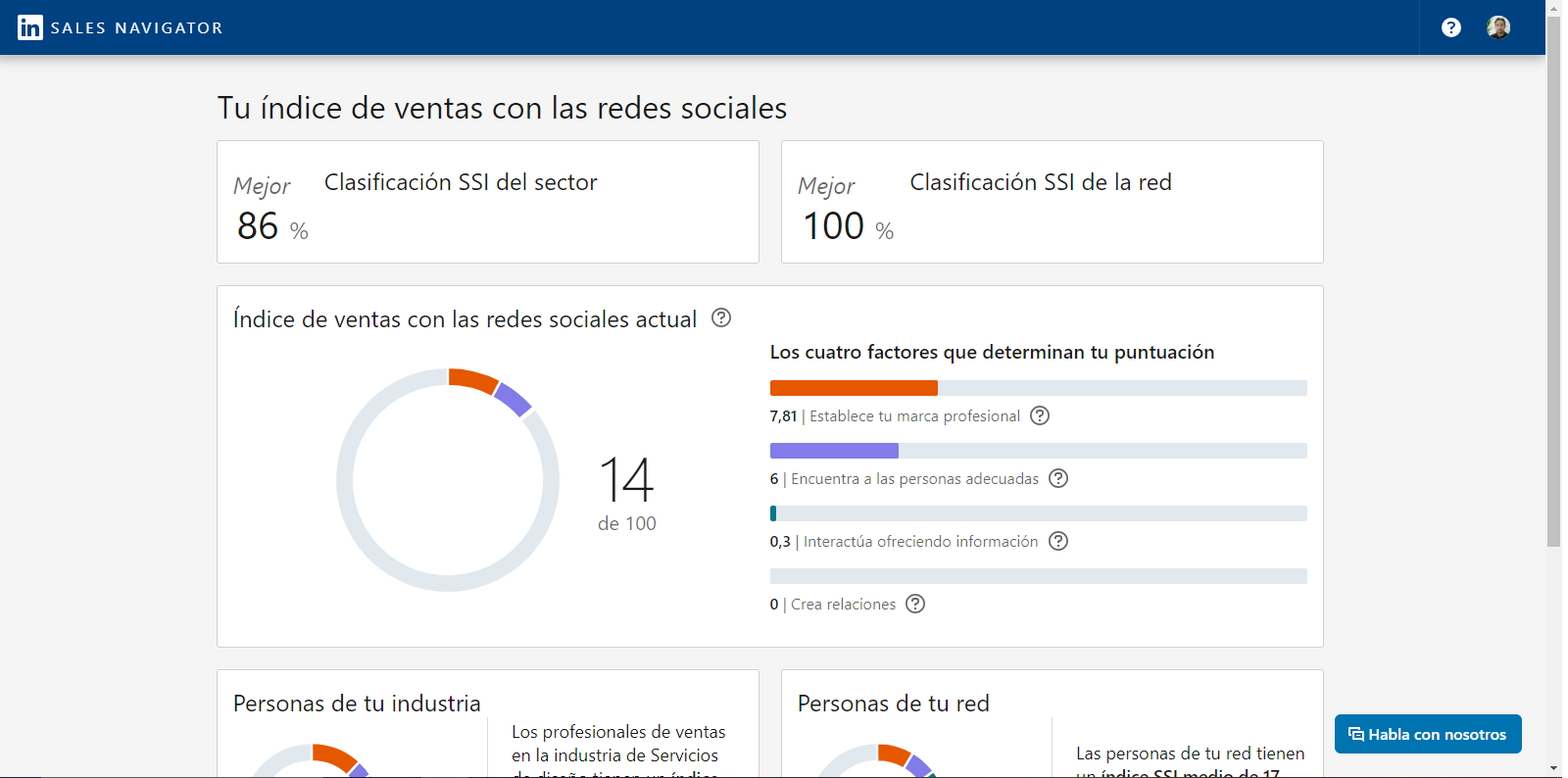
Task: Click Las personas de tu red tienen text
Action: coord(1190,761)
